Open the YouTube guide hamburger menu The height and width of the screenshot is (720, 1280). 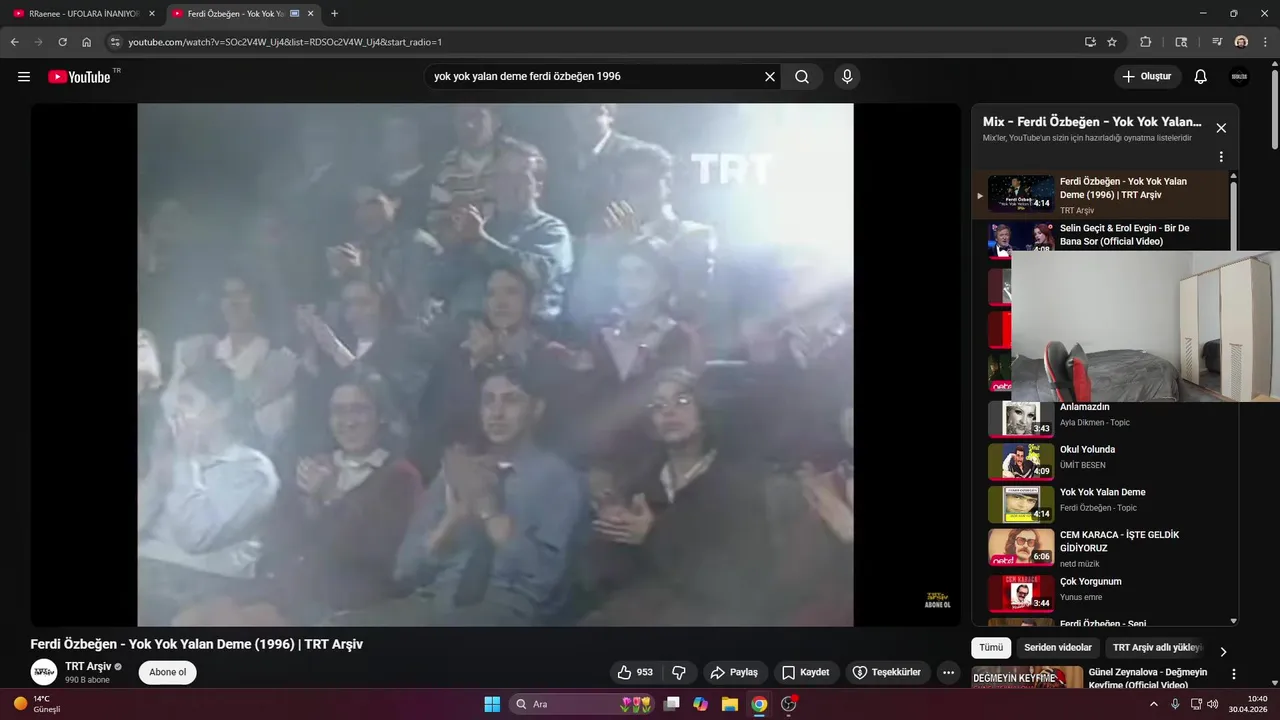[24, 77]
